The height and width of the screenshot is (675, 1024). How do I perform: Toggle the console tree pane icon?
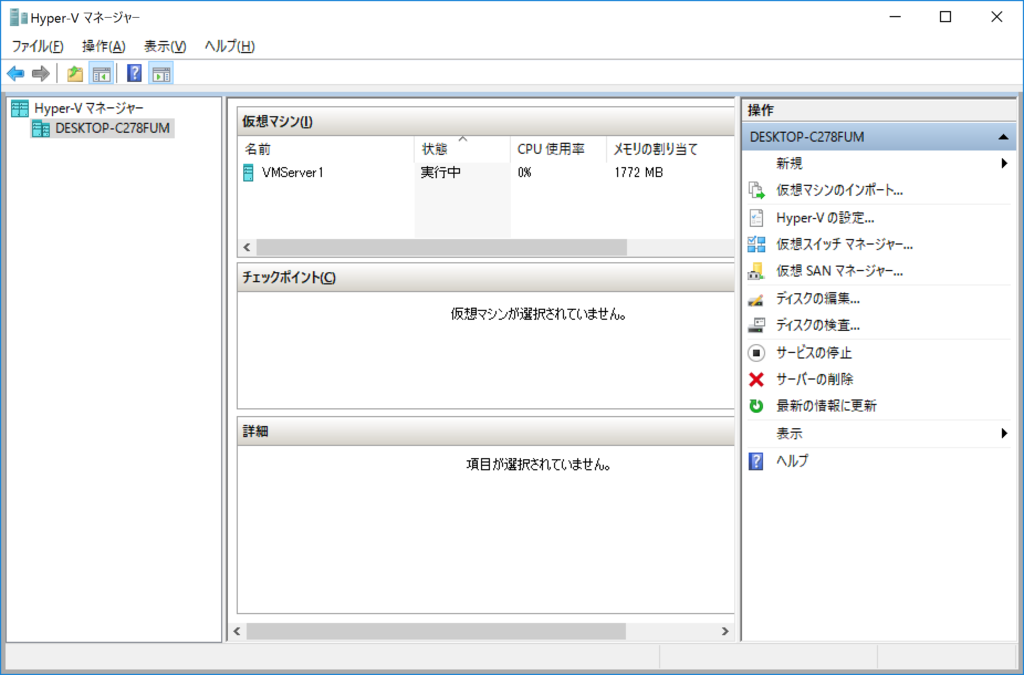click(x=101, y=74)
